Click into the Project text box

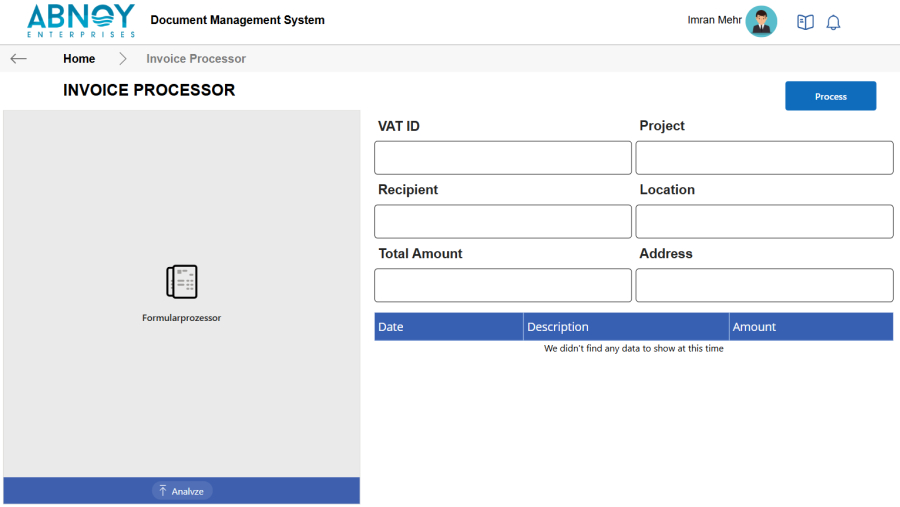pyautogui.click(x=764, y=158)
